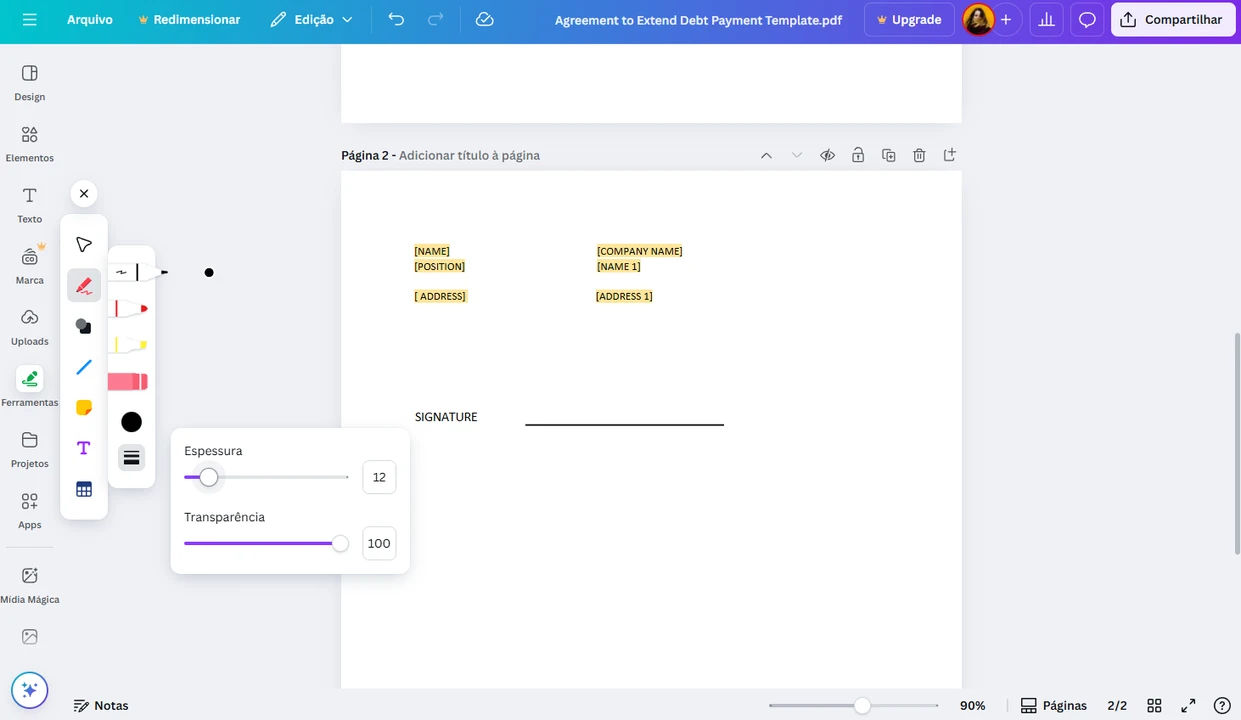Check cloud save status icon

click(x=485, y=20)
